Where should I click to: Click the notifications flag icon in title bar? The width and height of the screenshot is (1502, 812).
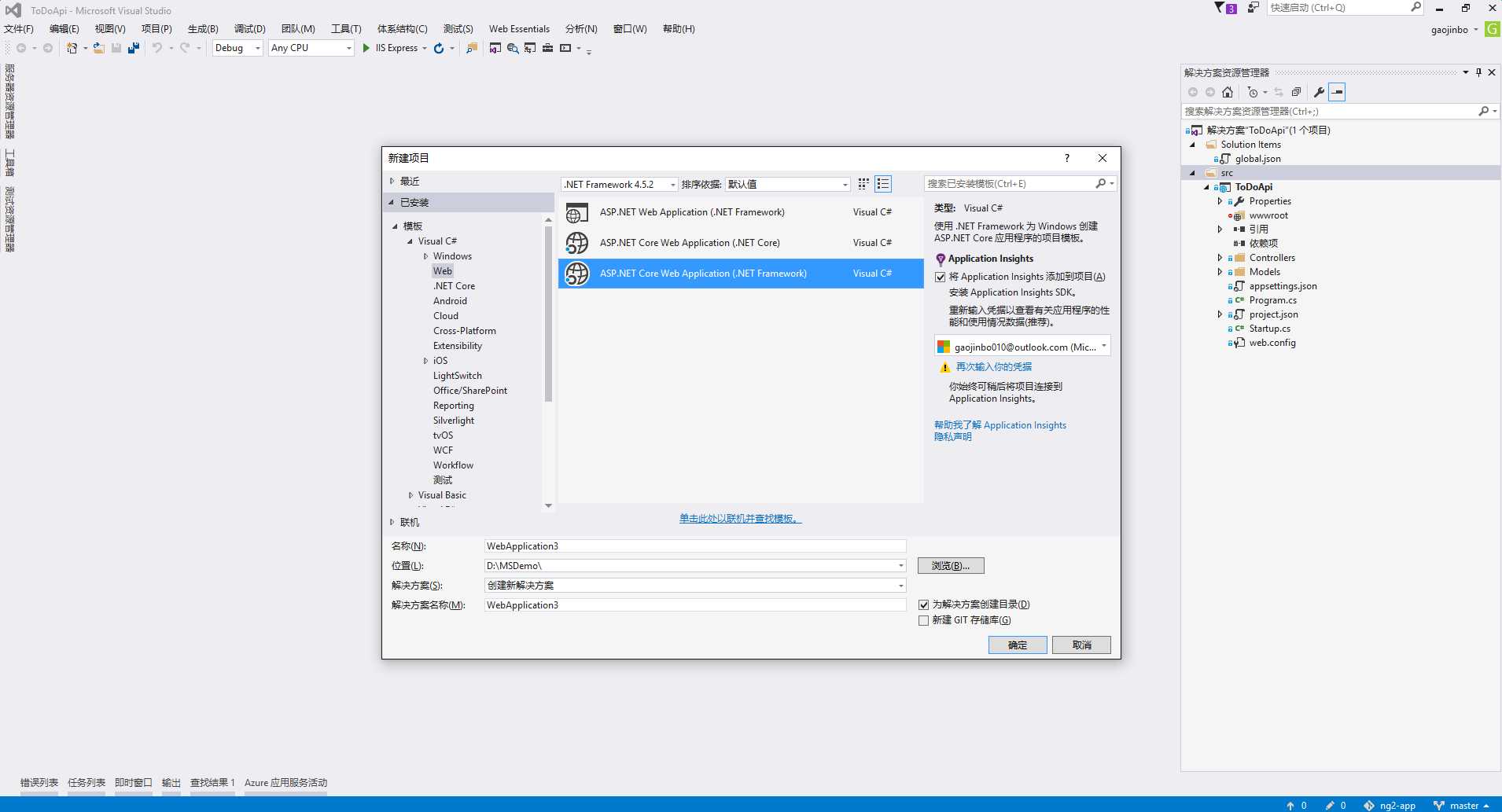(x=1225, y=8)
